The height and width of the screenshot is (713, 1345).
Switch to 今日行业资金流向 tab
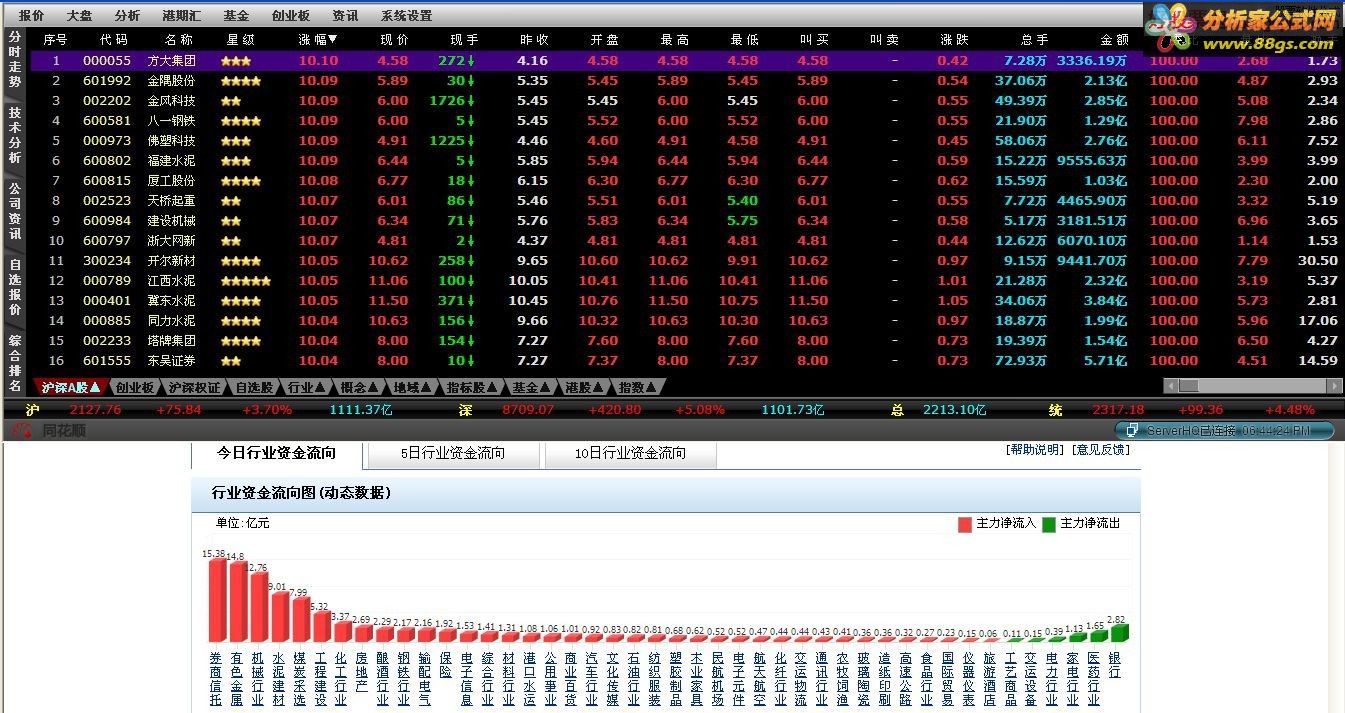[x=276, y=453]
